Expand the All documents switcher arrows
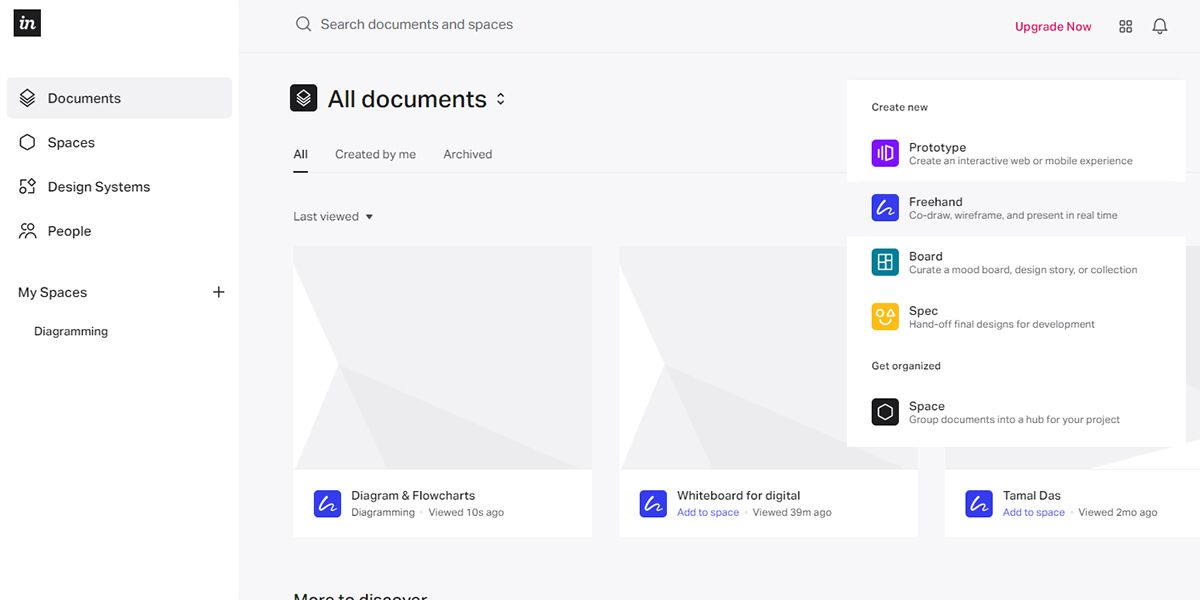This screenshot has width=1200, height=600. point(501,99)
